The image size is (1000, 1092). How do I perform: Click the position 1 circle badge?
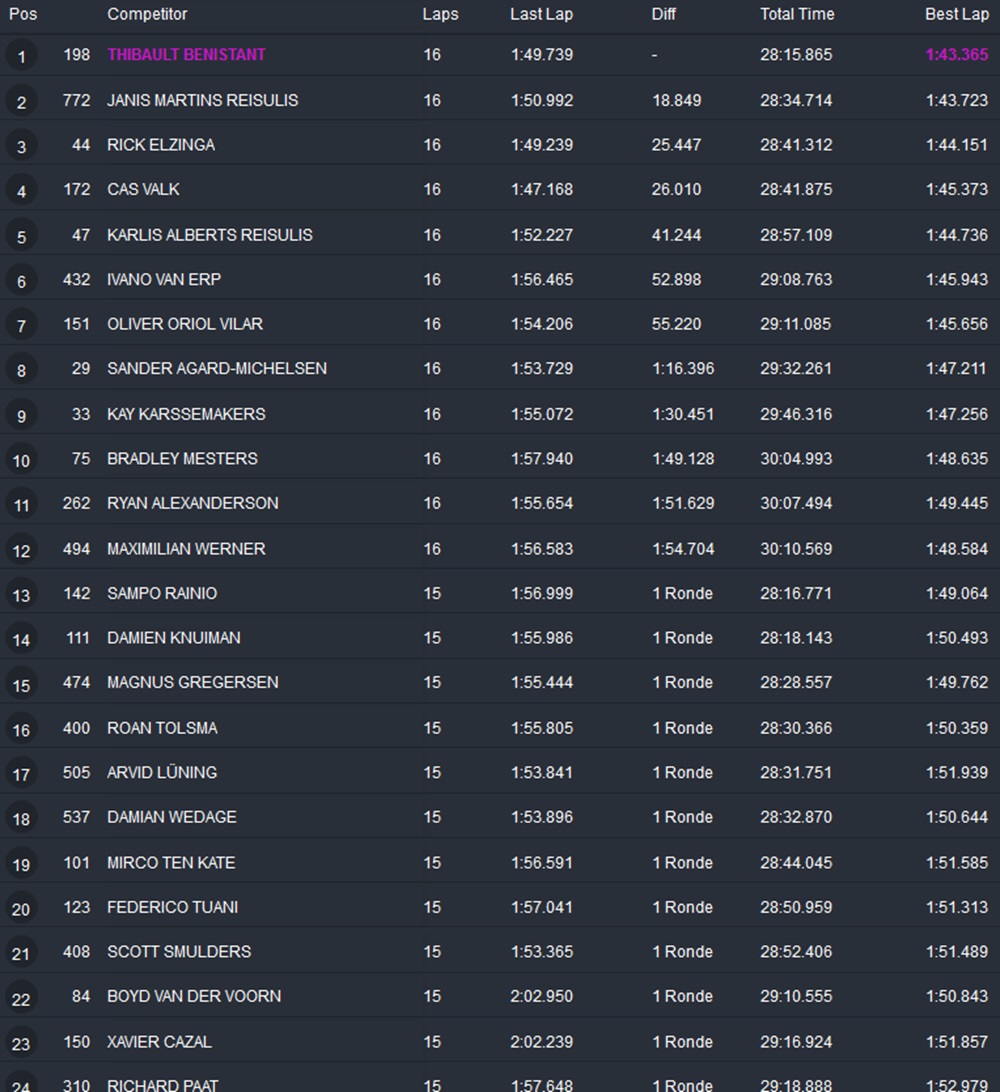[21, 56]
